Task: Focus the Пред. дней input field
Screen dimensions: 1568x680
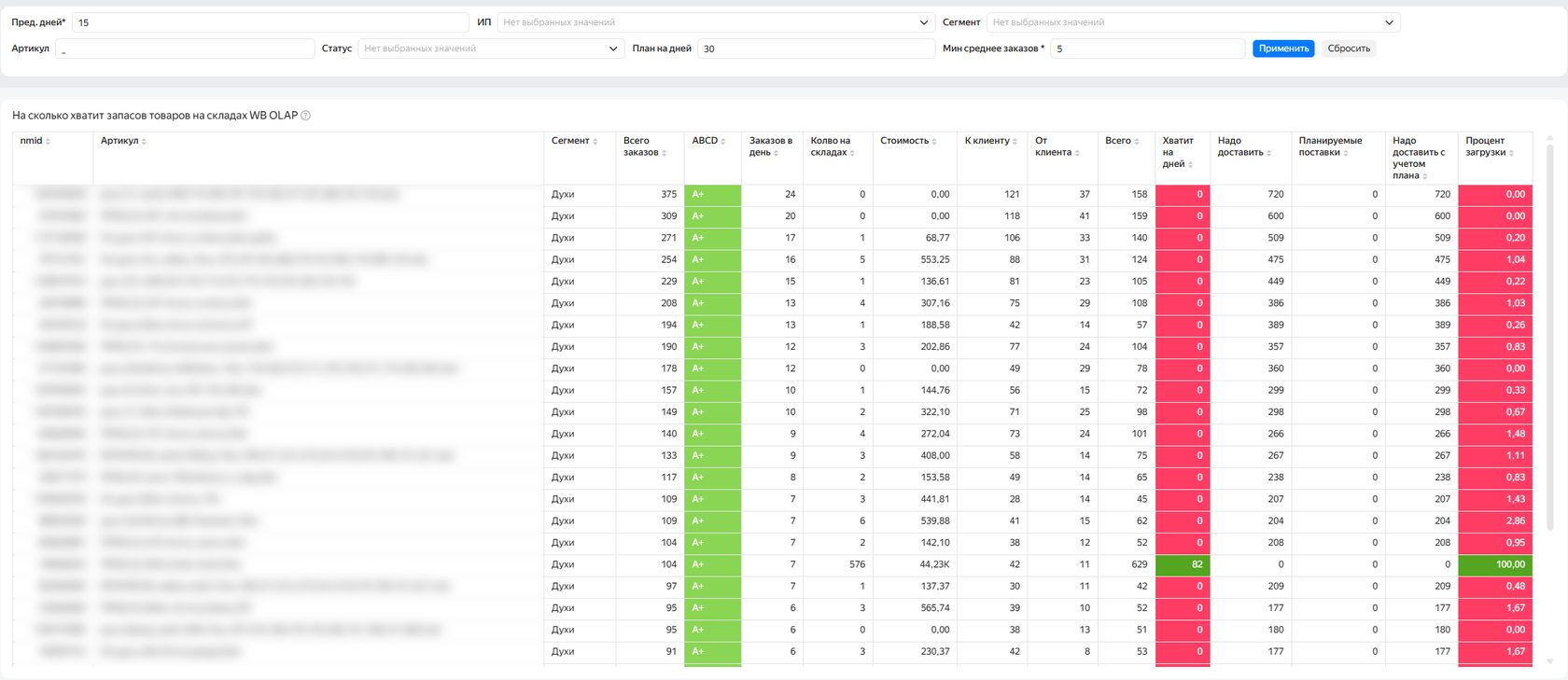Action: tap(271, 22)
